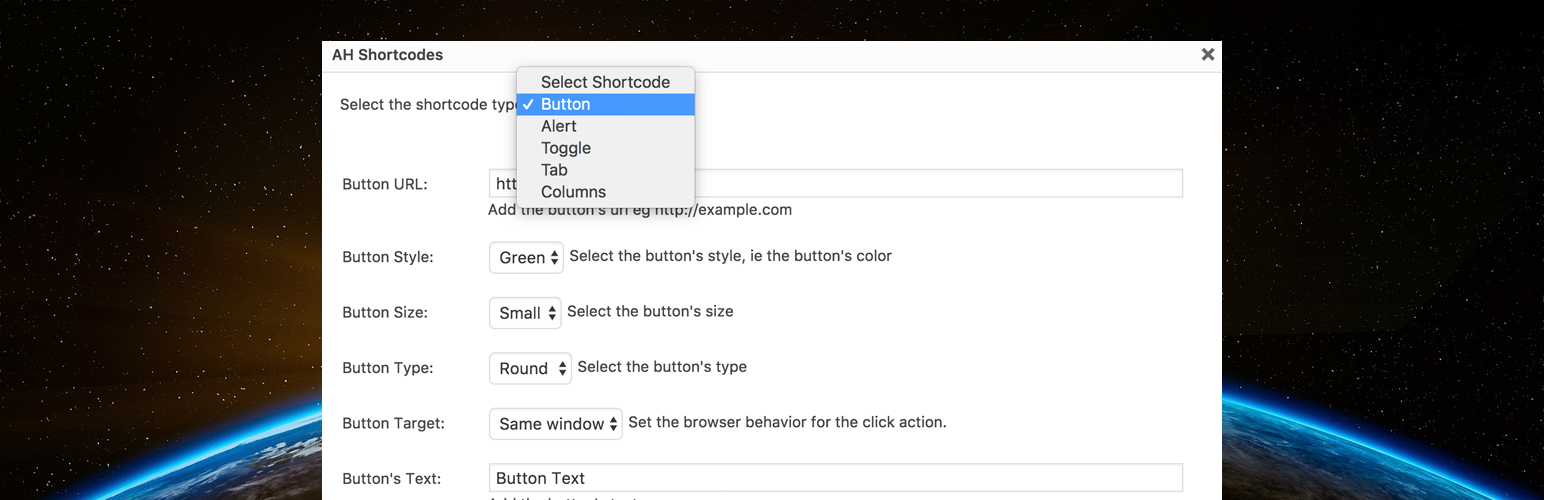
Task: Click the 'Button's Text:' label
Action: click(392, 479)
